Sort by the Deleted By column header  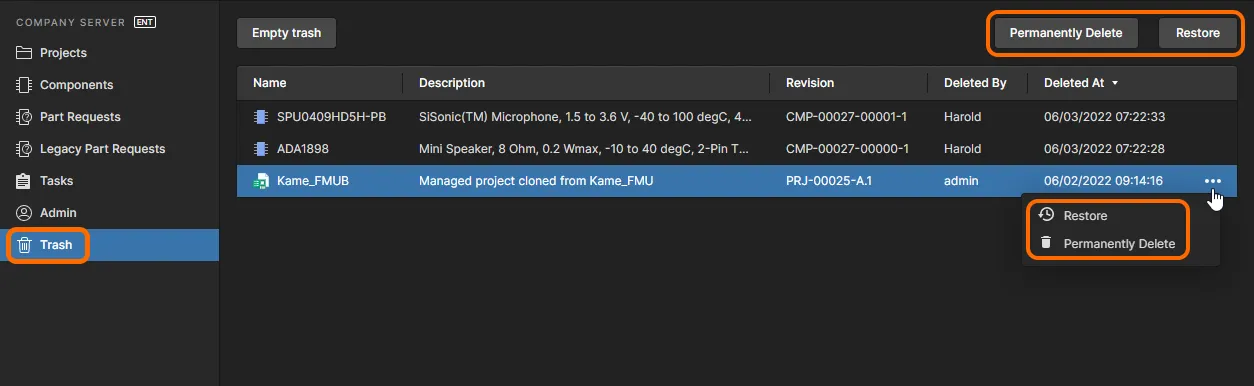click(975, 83)
